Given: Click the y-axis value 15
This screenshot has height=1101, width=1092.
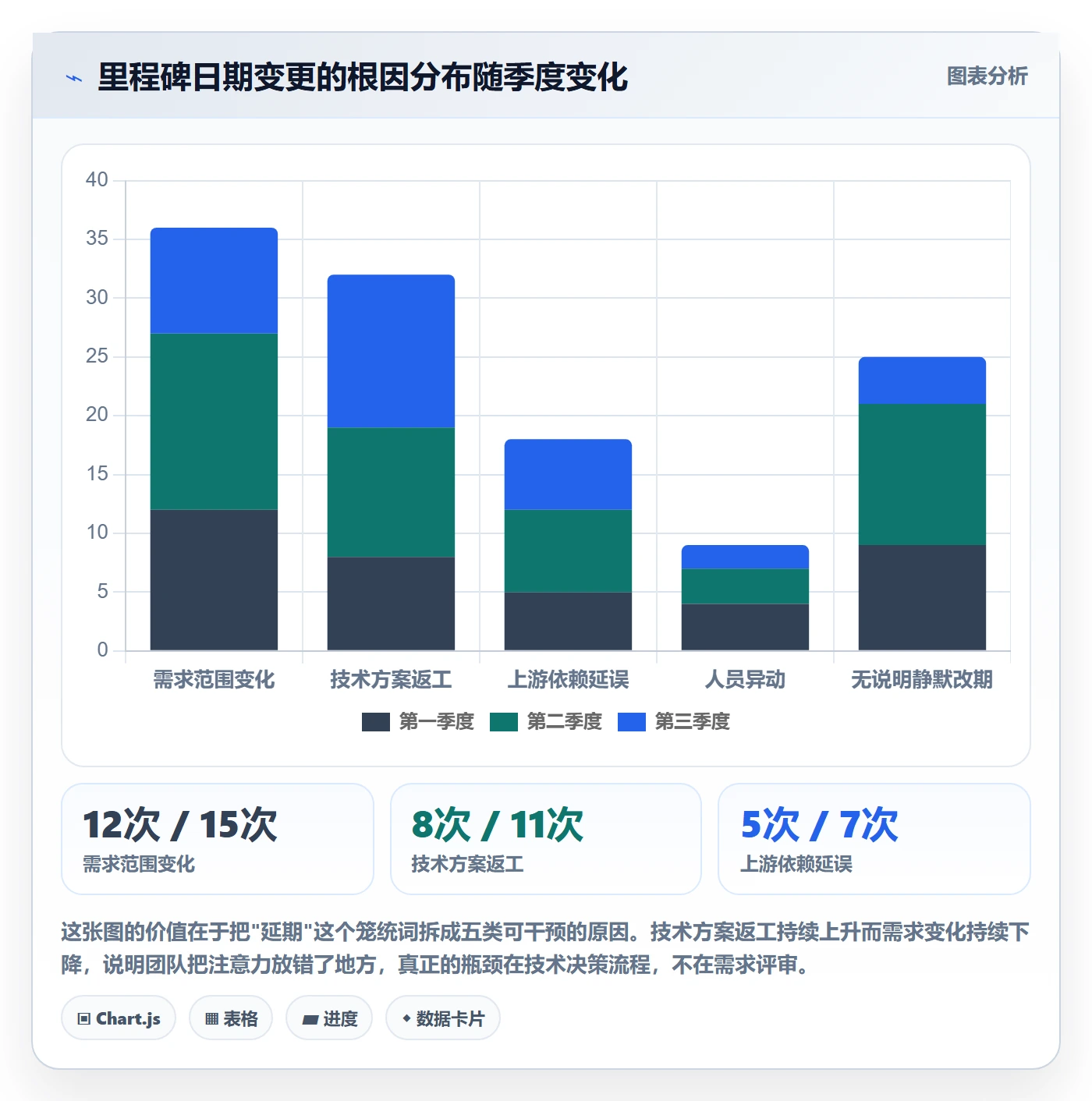Looking at the screenshot, I should pos(97,474).
